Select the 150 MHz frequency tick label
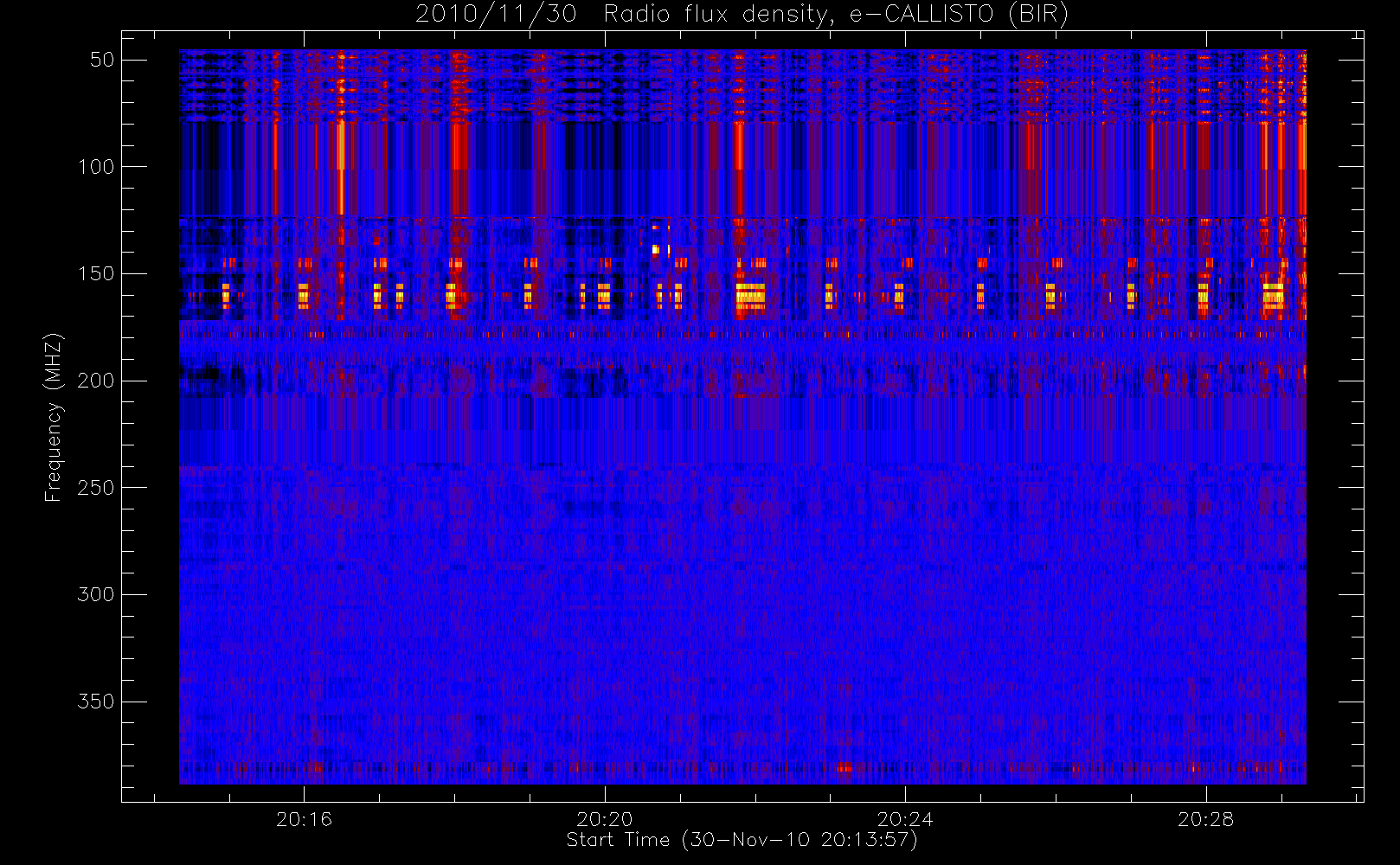The width and height of the screenshot is (1400, 865). pos(96,274)
